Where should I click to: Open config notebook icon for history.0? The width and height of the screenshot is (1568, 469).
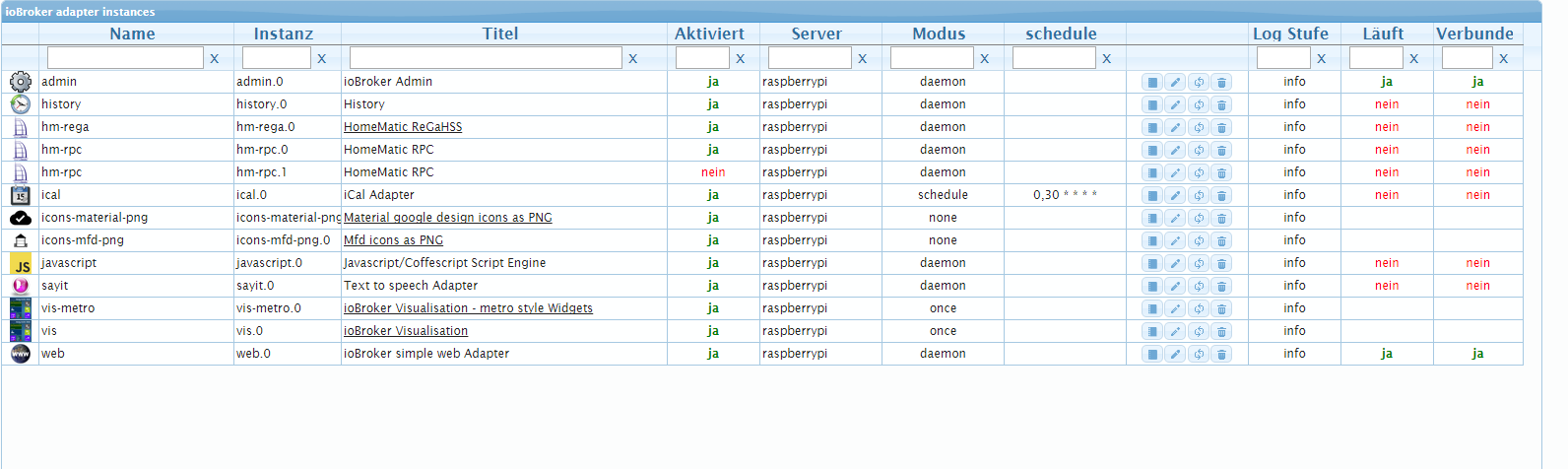(1152, 104)
